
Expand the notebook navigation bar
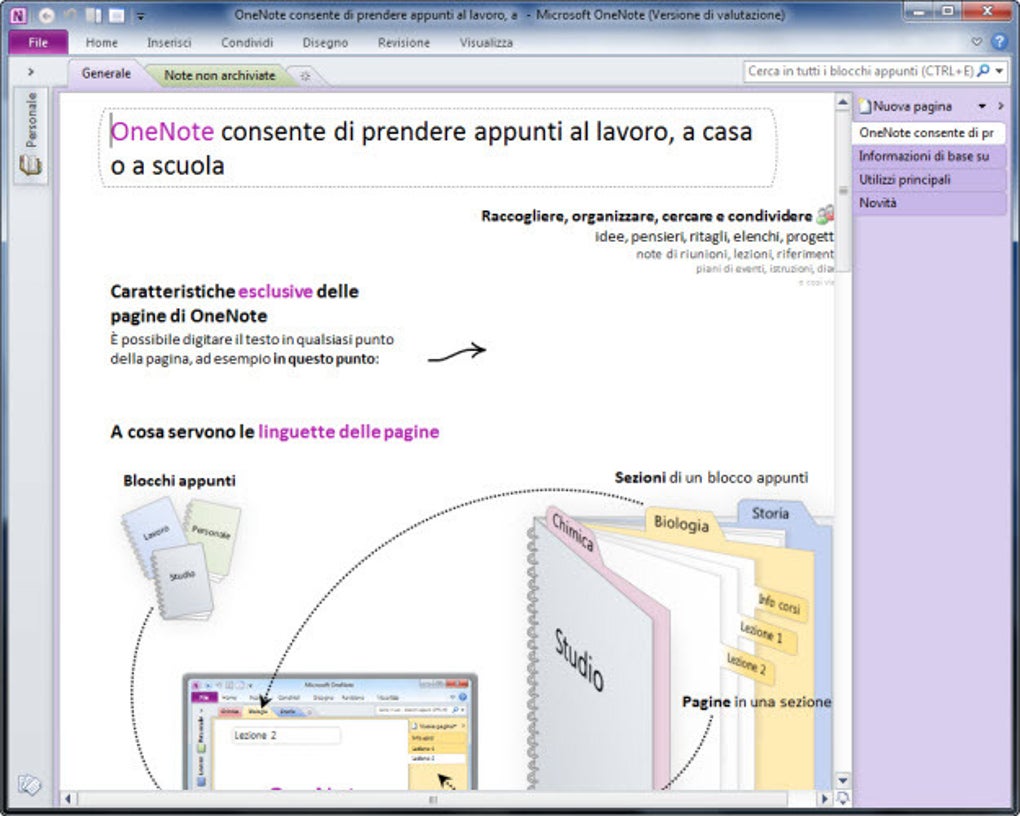31,72
